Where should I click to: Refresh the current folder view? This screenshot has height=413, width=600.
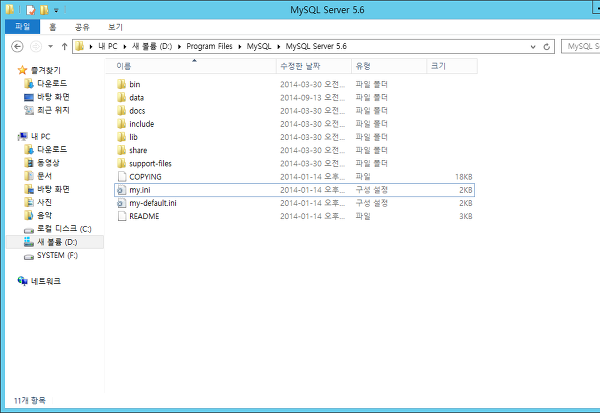click(x=547, y=47)
